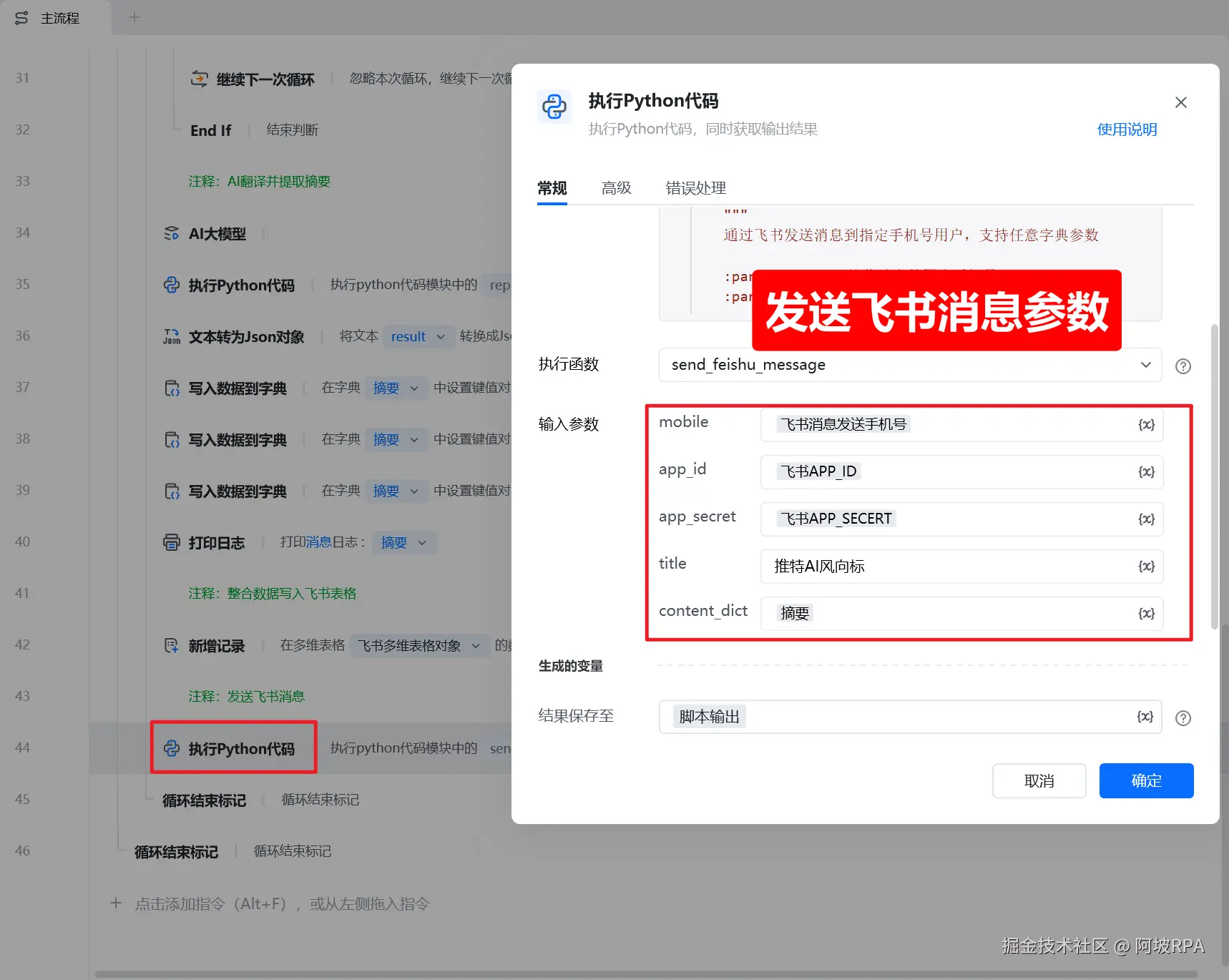1229x980 pixels.
Task: Open 摘要 dictionary dropdown on line 39
Action: 396,491
